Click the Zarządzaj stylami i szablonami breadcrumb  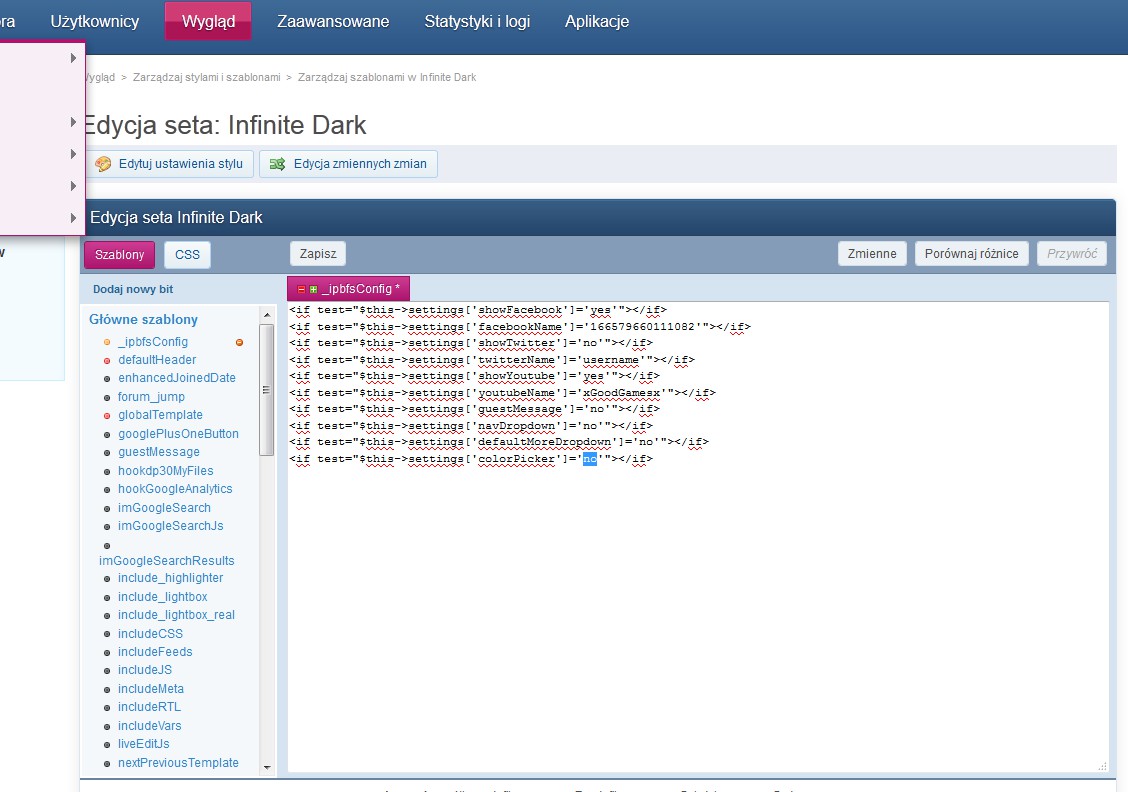coord(207,77)
